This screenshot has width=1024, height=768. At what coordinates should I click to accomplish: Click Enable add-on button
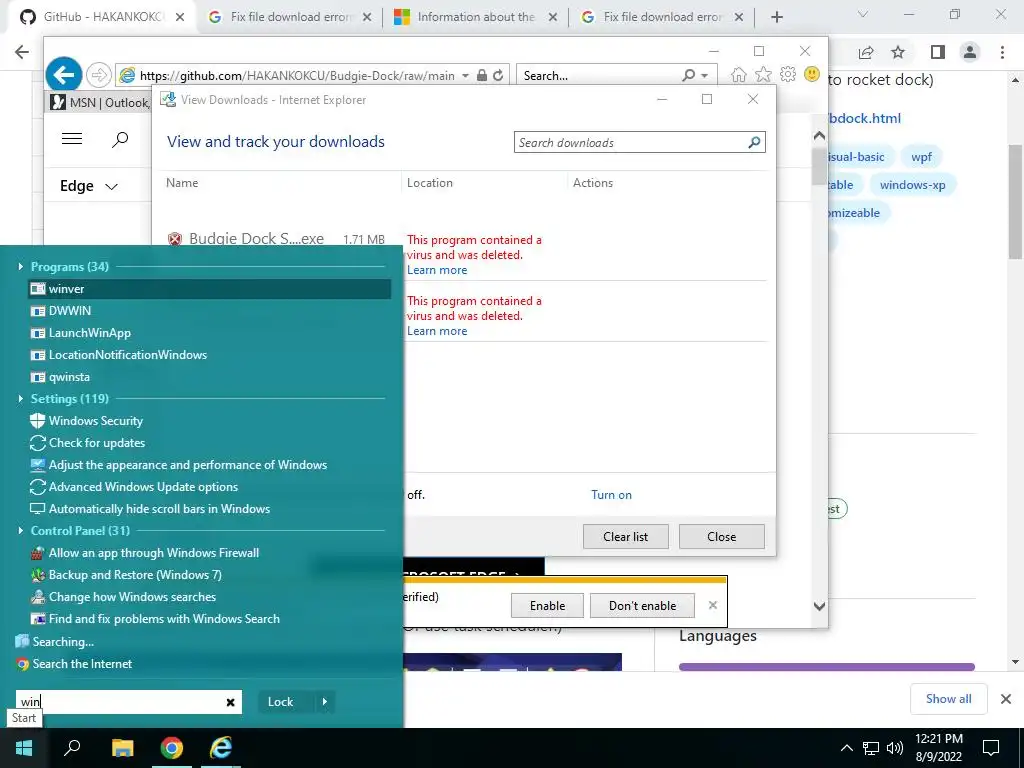point(547,605)
